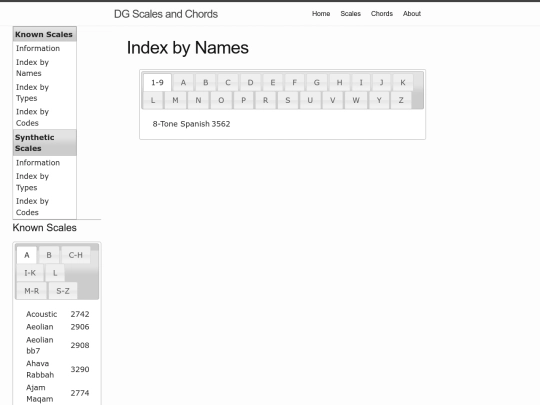Show the Y tab in name index
The image size is (540, 405).
(379, 100)
